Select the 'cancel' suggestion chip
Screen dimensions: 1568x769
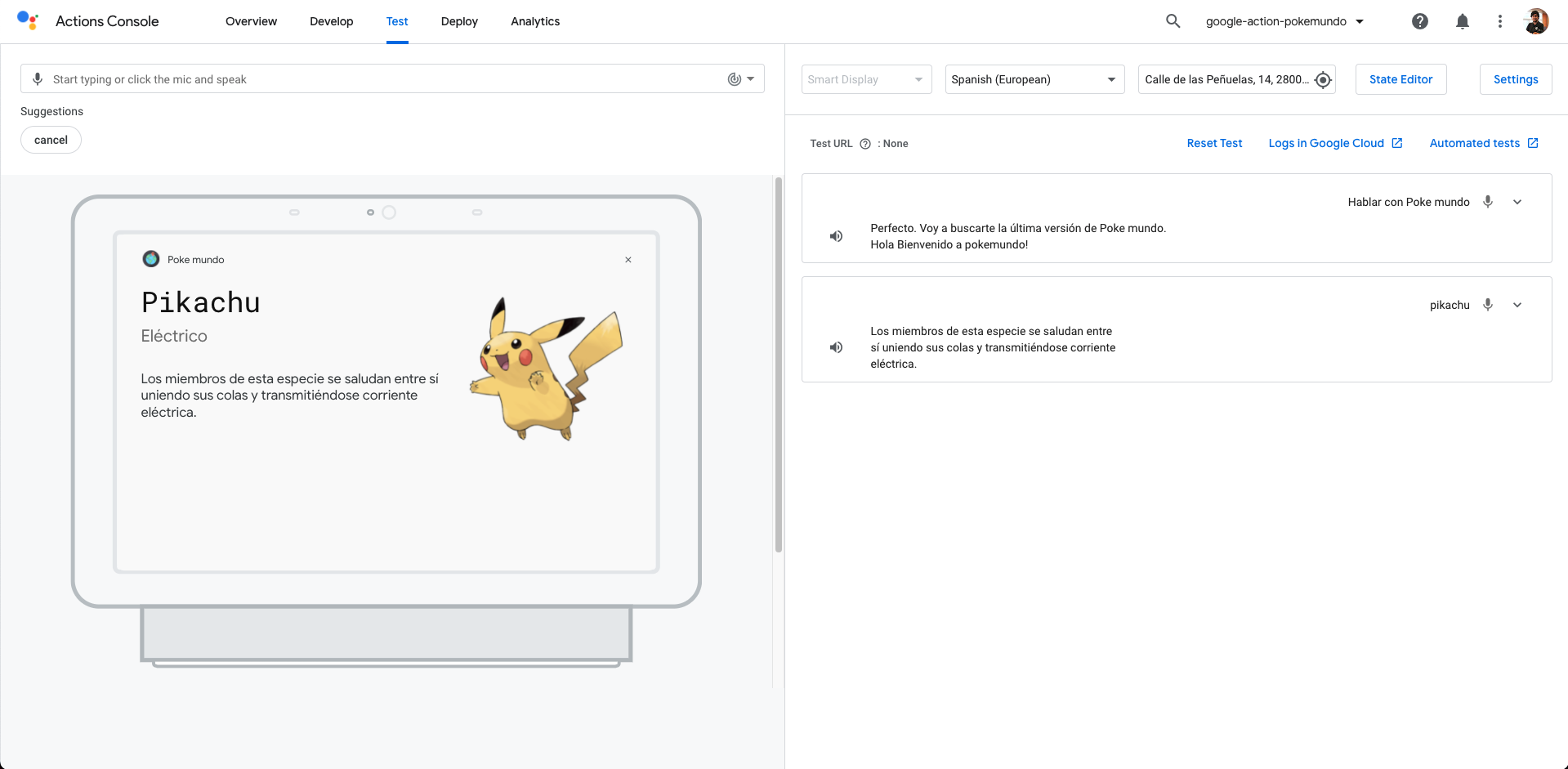click(51, 140)
